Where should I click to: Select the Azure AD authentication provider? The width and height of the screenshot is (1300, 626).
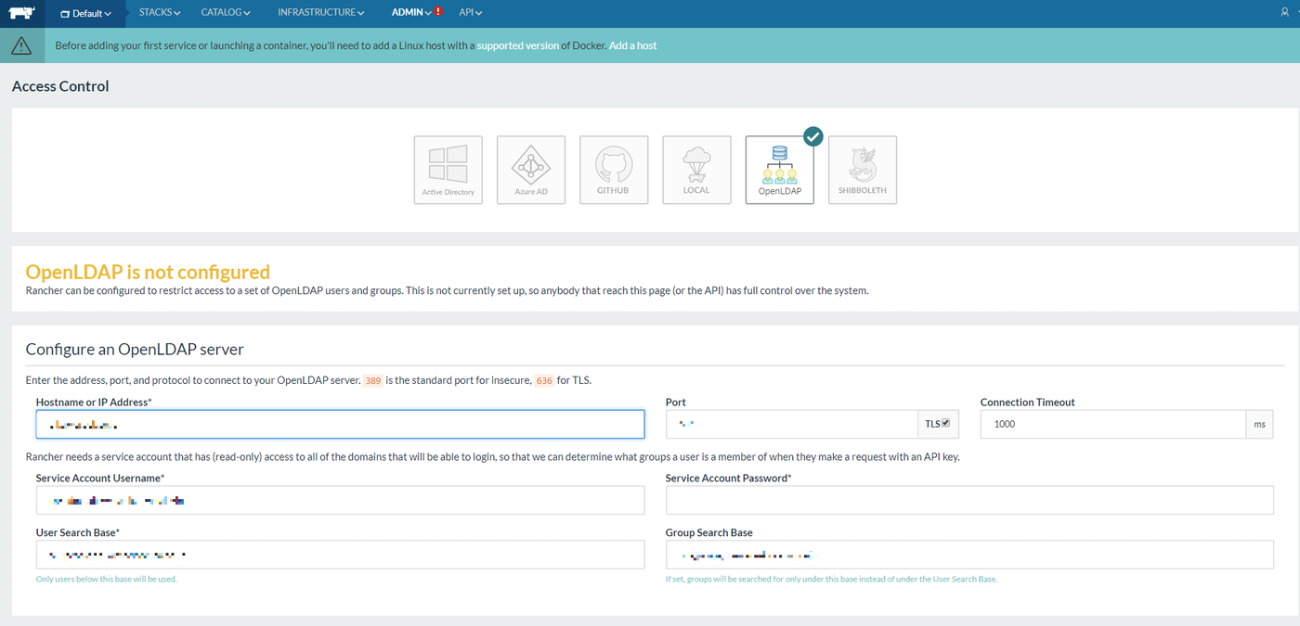point(531,169)
